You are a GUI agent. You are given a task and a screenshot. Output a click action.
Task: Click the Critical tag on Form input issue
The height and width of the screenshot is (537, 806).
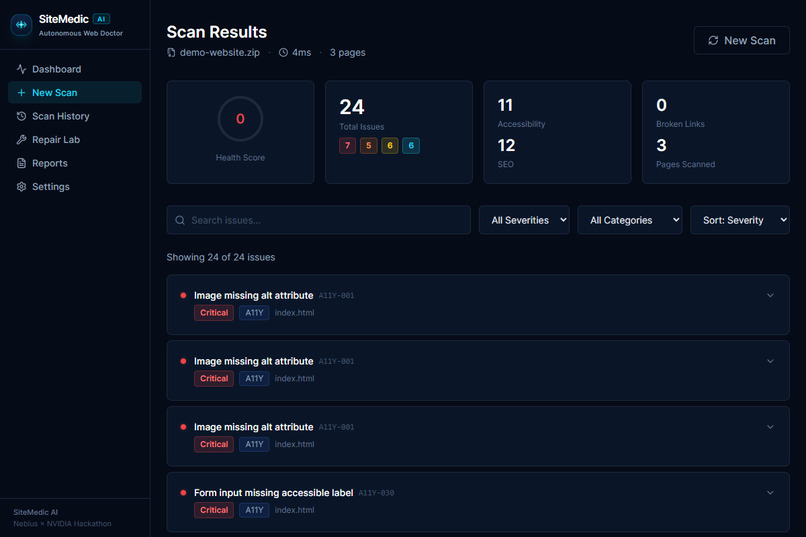[214, 510]
